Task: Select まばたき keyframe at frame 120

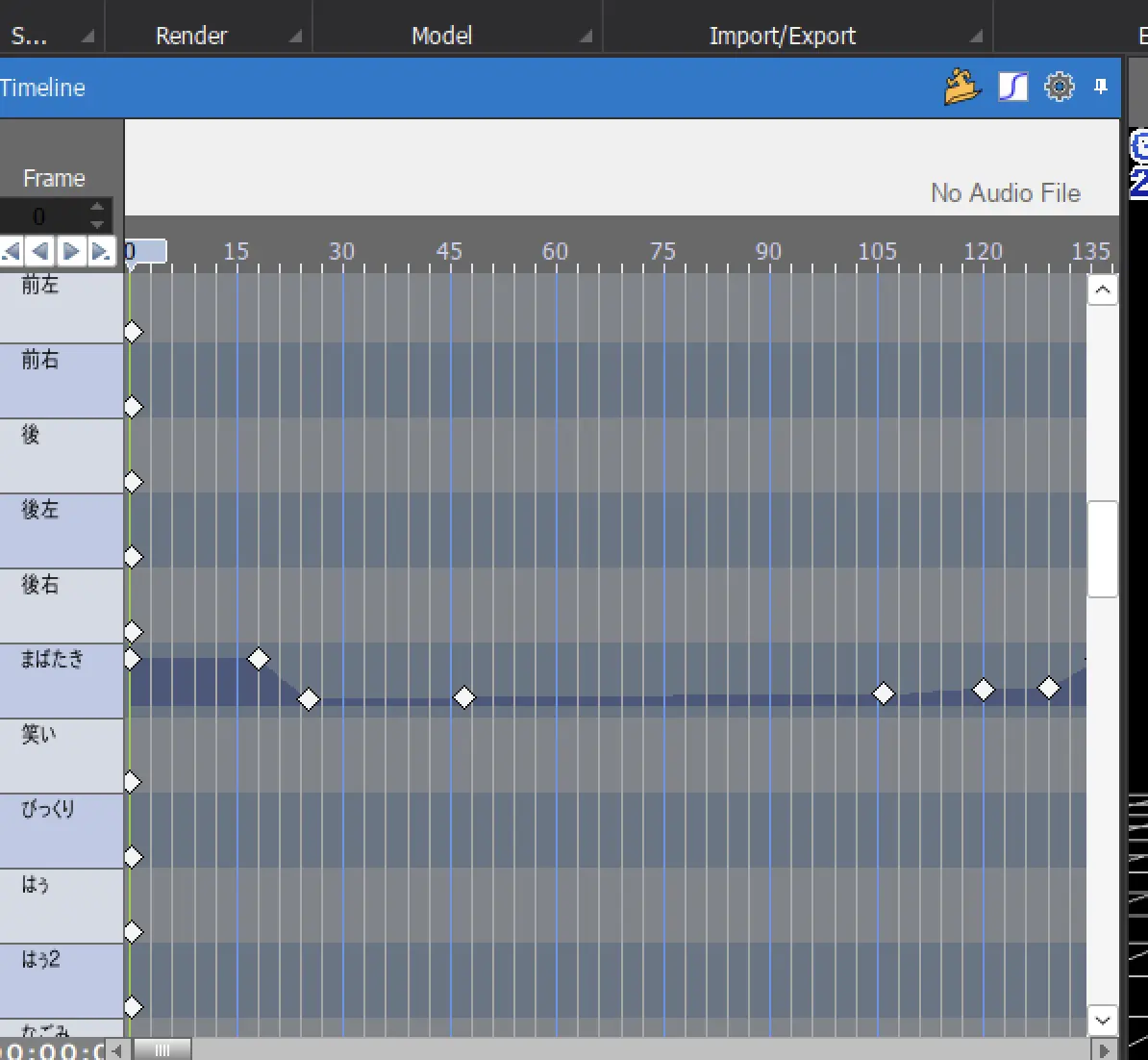Action: 984,690
